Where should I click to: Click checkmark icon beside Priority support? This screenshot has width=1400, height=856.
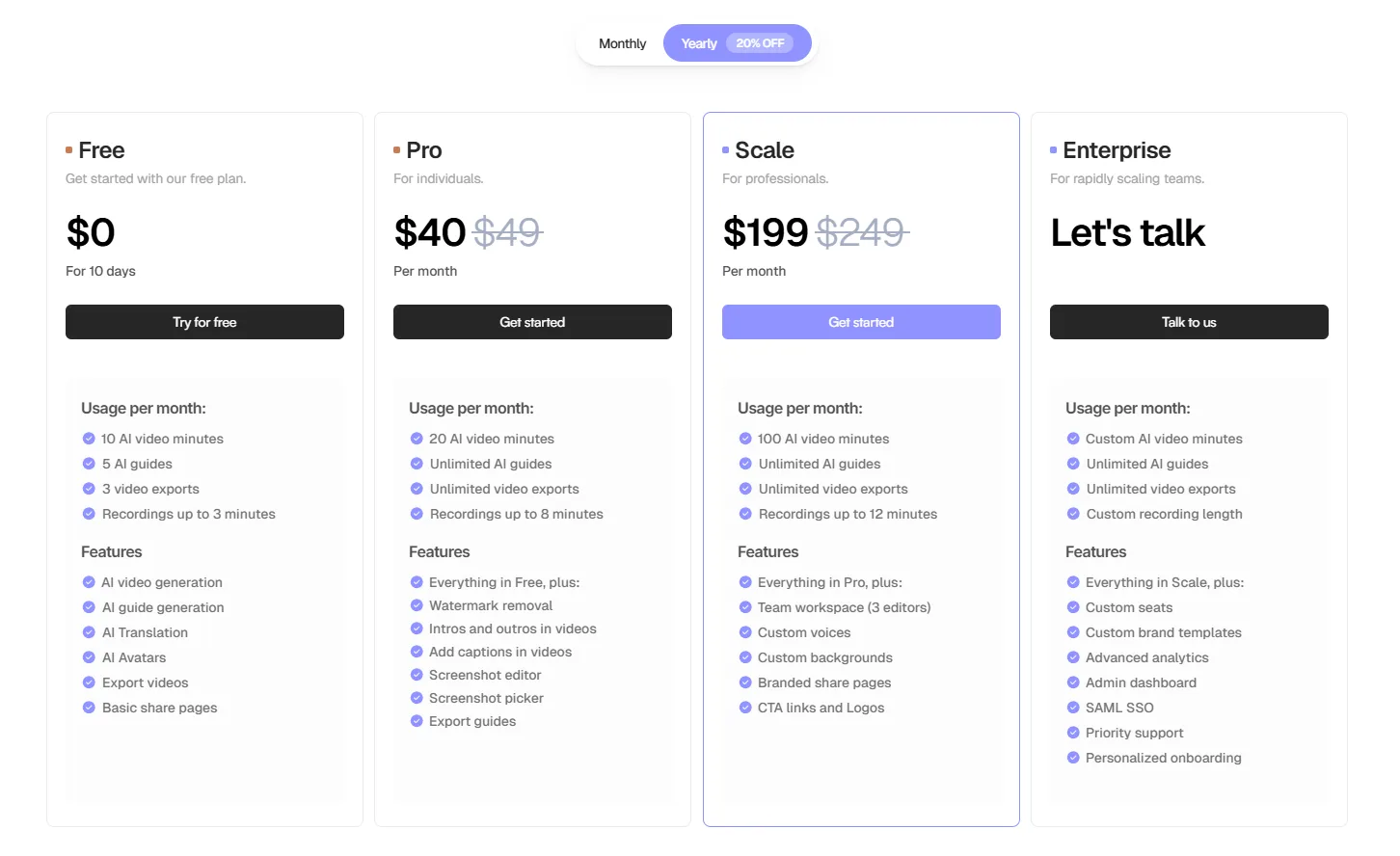pos(1073,733)
